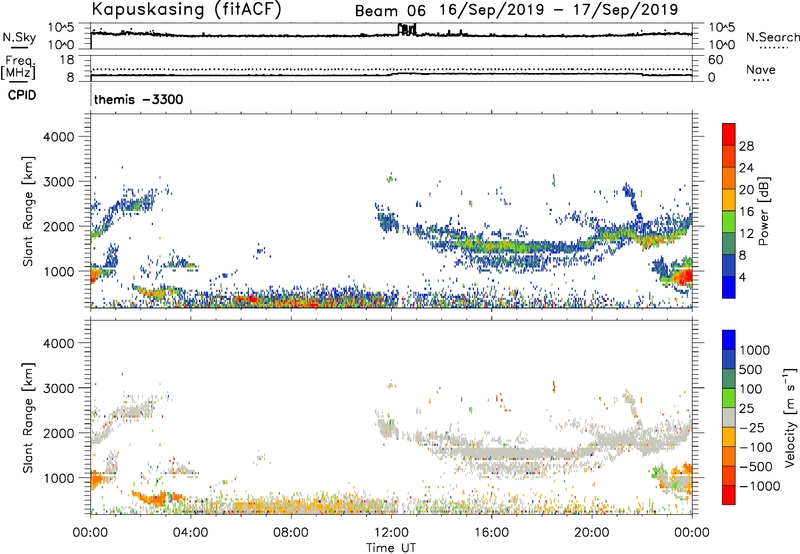Screen dimensions: 800x554
Task: Select the Freq. [MHz] axis label
Action: 19,67
